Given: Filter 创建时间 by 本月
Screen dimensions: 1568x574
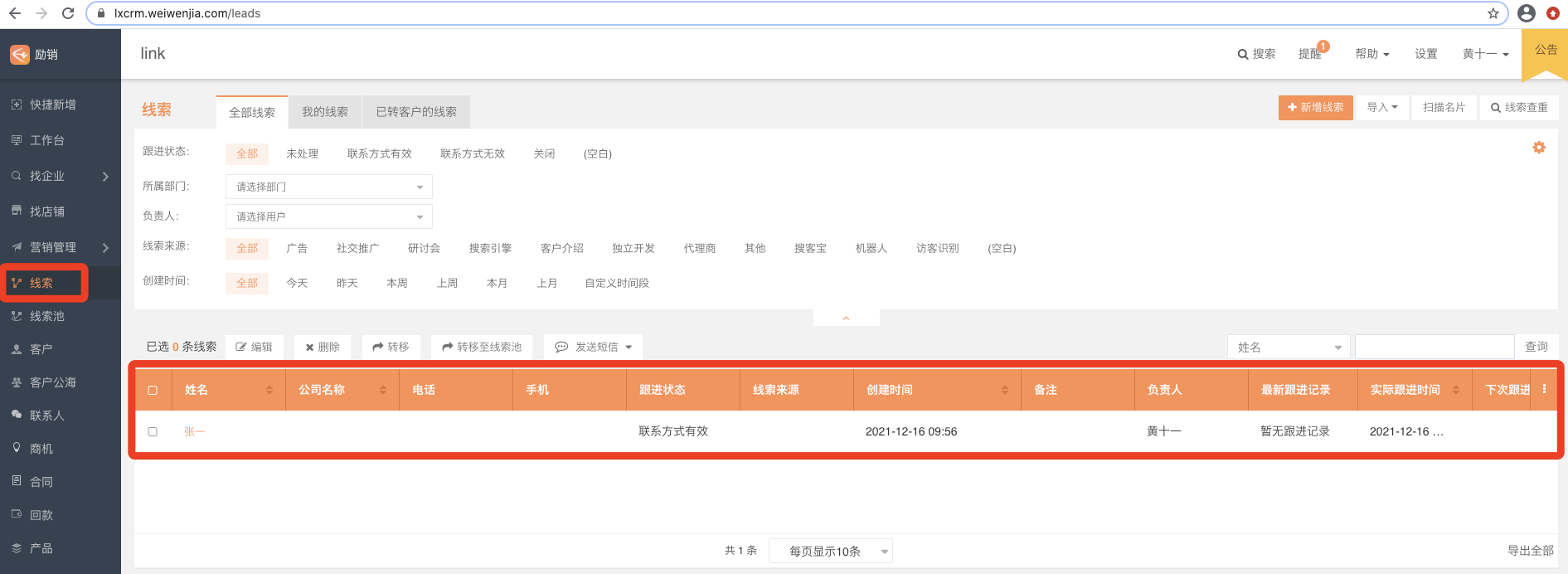Looking at the screenshot, I should point(497,283).
